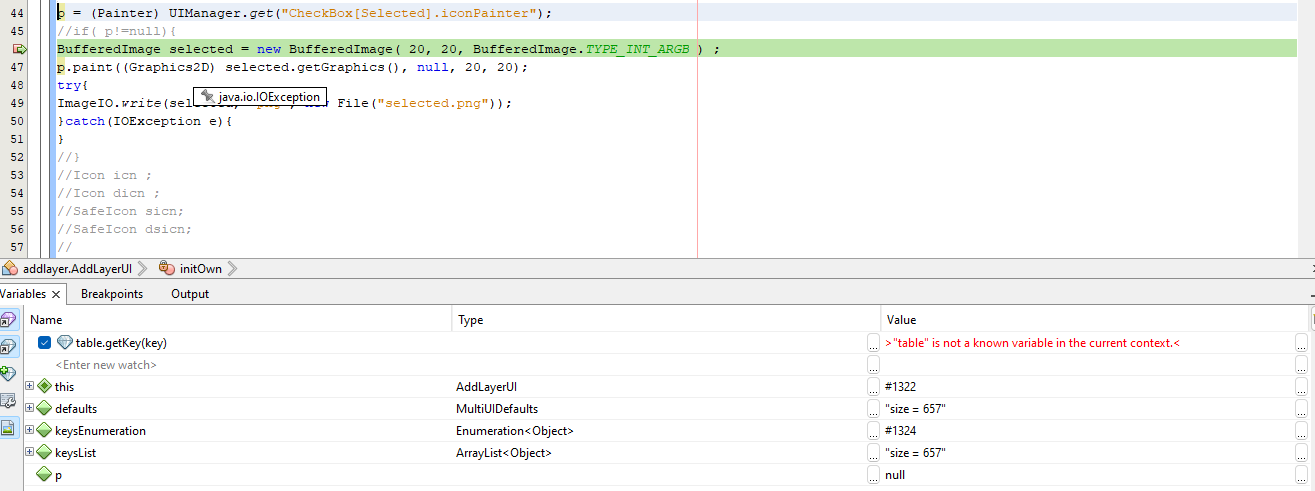Click the breakpoint arrow marker on line 46
The image size is (1315, 491).
pyautogui.click(x=20, y=49)
